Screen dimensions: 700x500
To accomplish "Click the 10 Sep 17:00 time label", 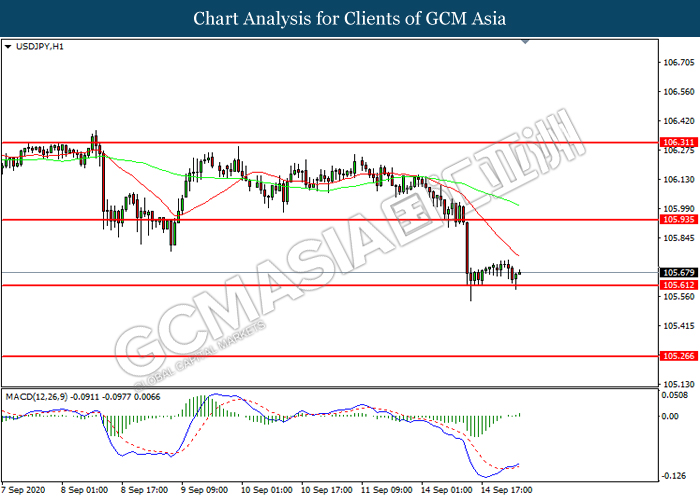I will coord(327,490).
